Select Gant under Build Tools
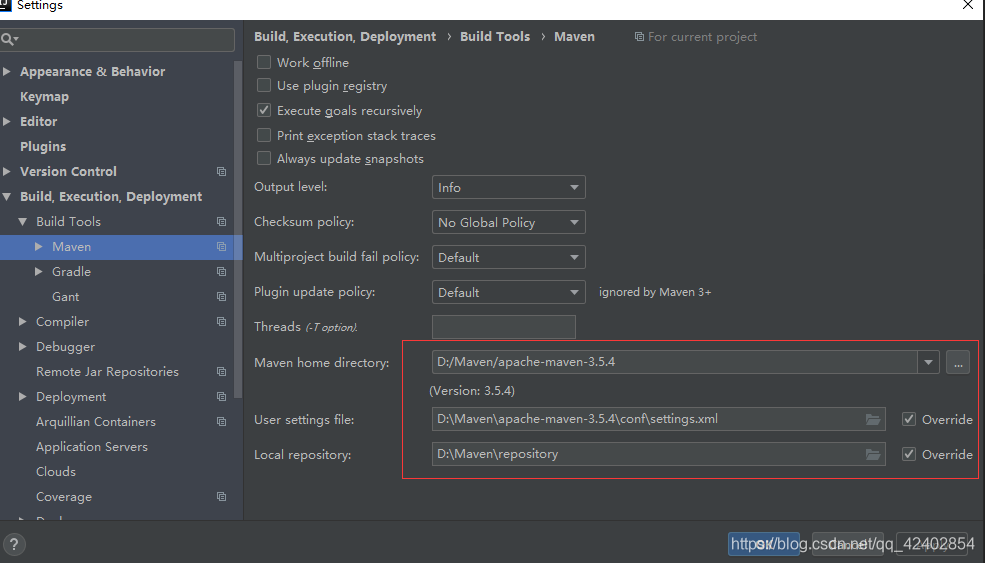This screenshot has width=985, height=563. pyautogui.click(x=65, y=297)
